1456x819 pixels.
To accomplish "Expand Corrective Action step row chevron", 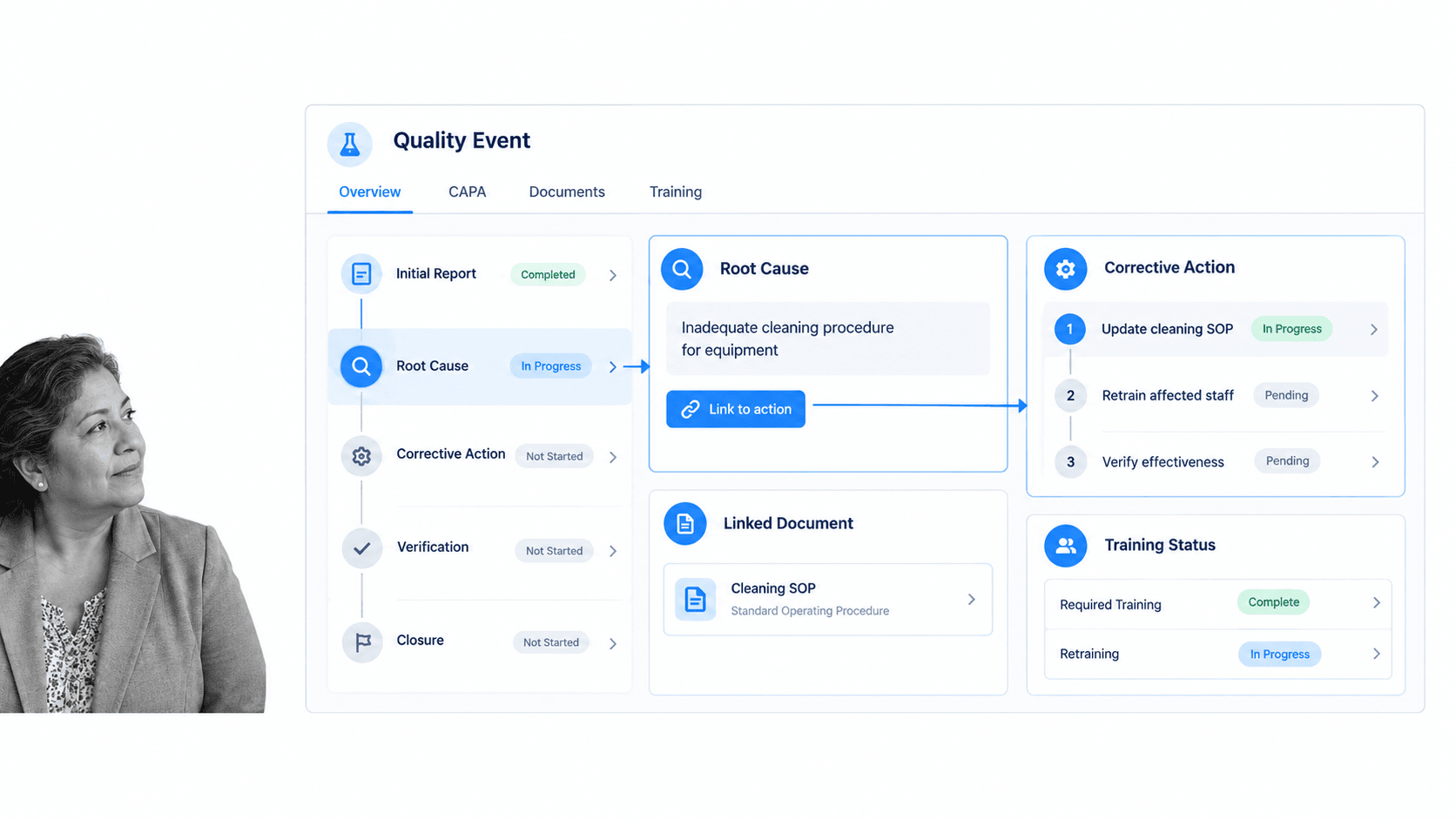I will 613,457.
